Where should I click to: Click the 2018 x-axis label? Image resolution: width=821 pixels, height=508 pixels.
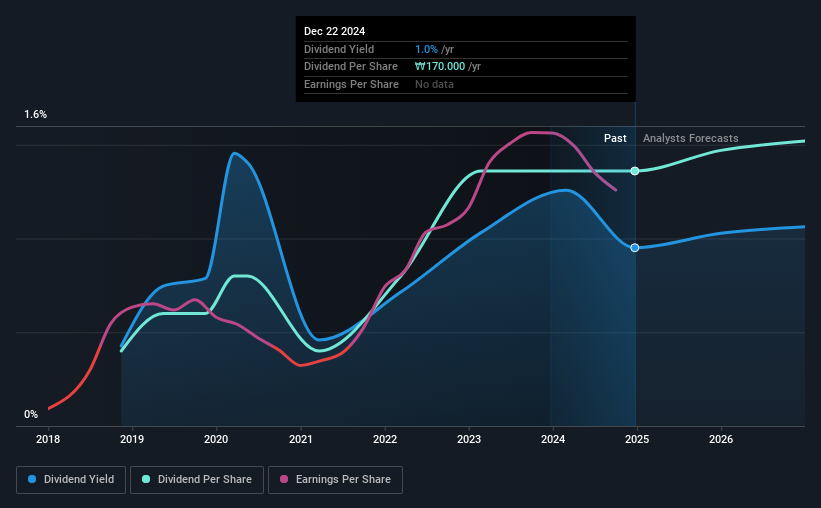tap(48, 439)
